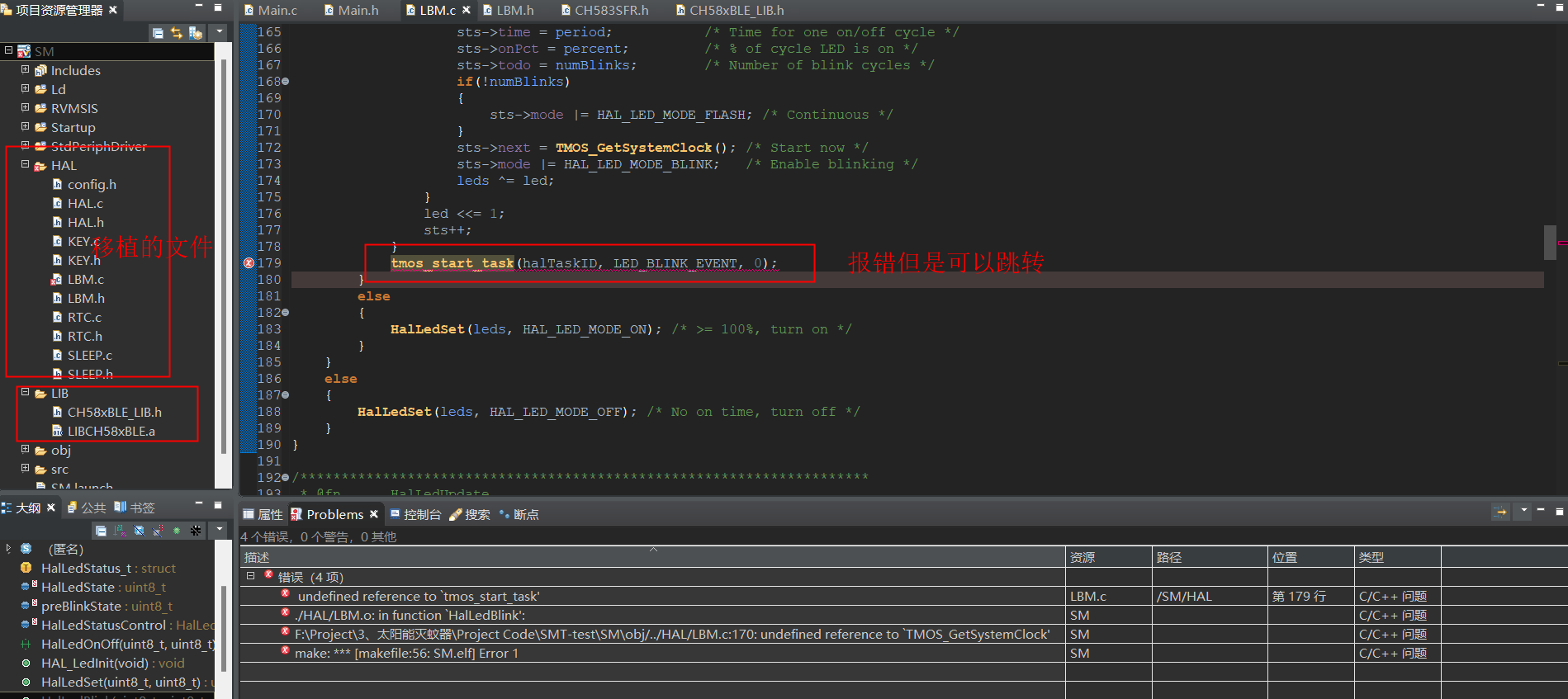Toggle alphabetical sort in outline view

tap(120, 531)
